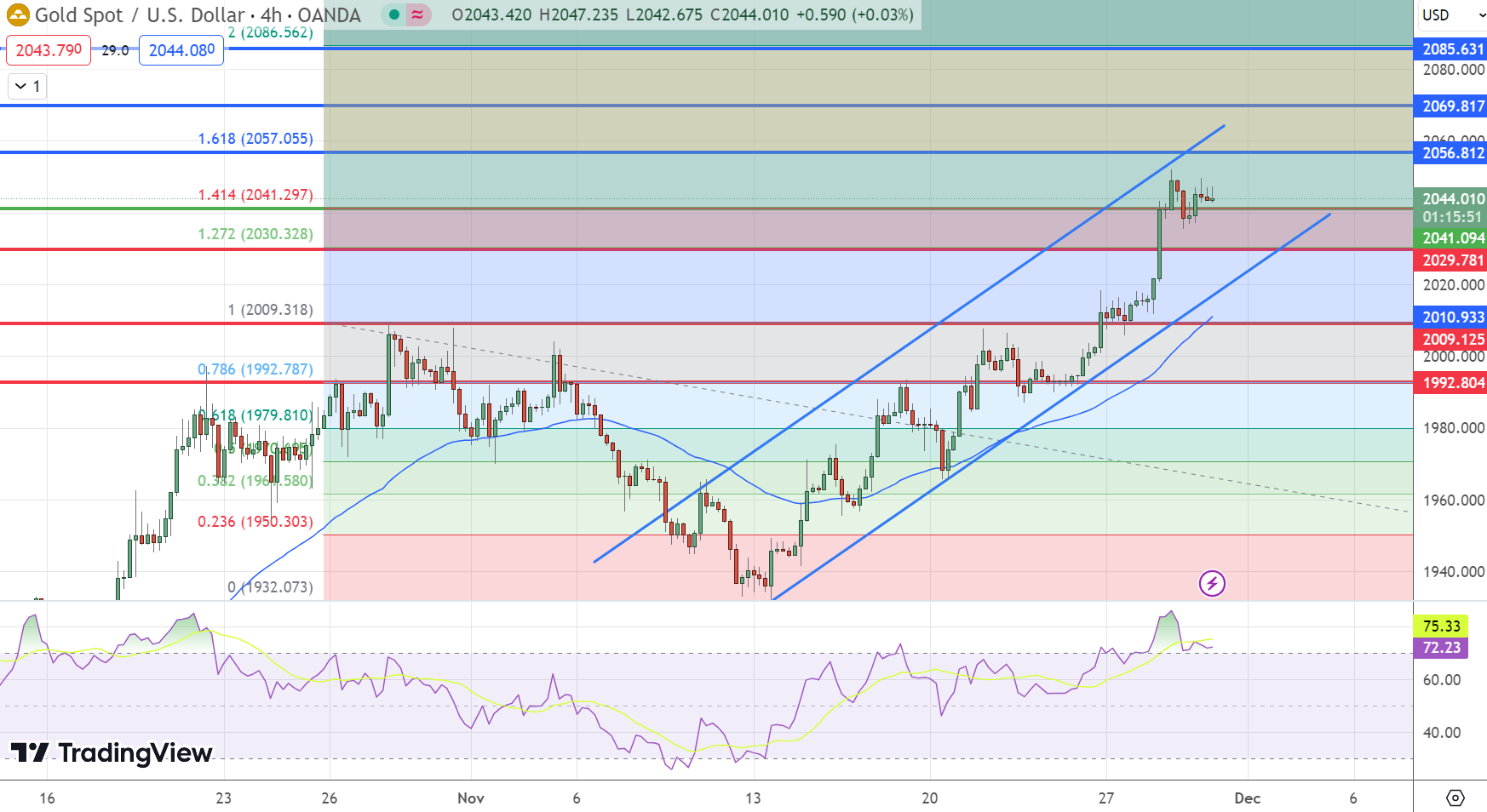
Task: Click the Dec label on time axis
Action: (x=1247, y=798)
